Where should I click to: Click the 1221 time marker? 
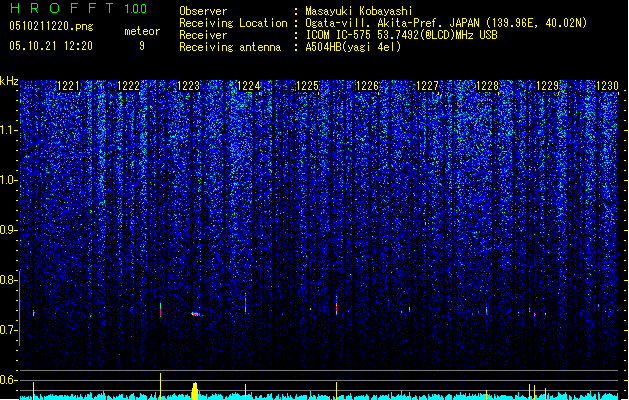69,86
